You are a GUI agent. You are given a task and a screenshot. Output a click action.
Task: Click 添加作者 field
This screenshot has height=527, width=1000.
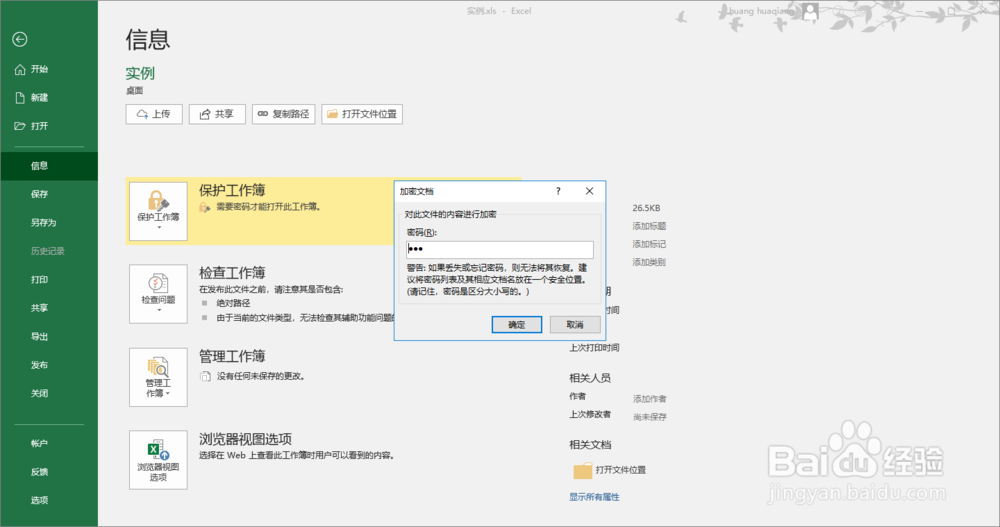(650, 399)
